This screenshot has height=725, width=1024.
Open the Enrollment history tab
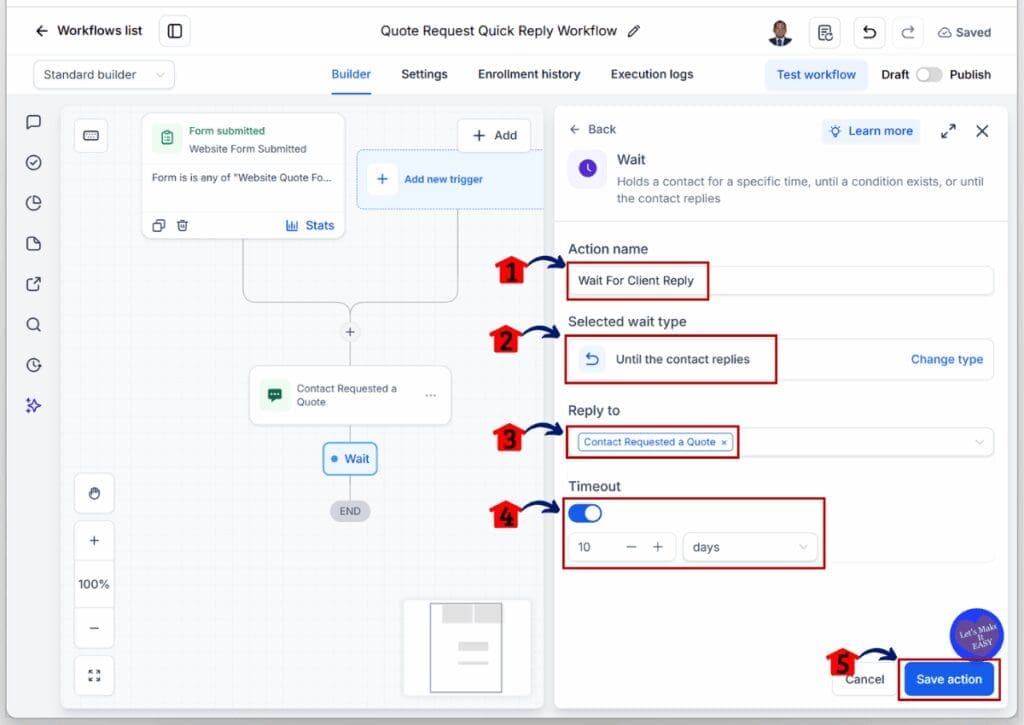coord(529,74)
